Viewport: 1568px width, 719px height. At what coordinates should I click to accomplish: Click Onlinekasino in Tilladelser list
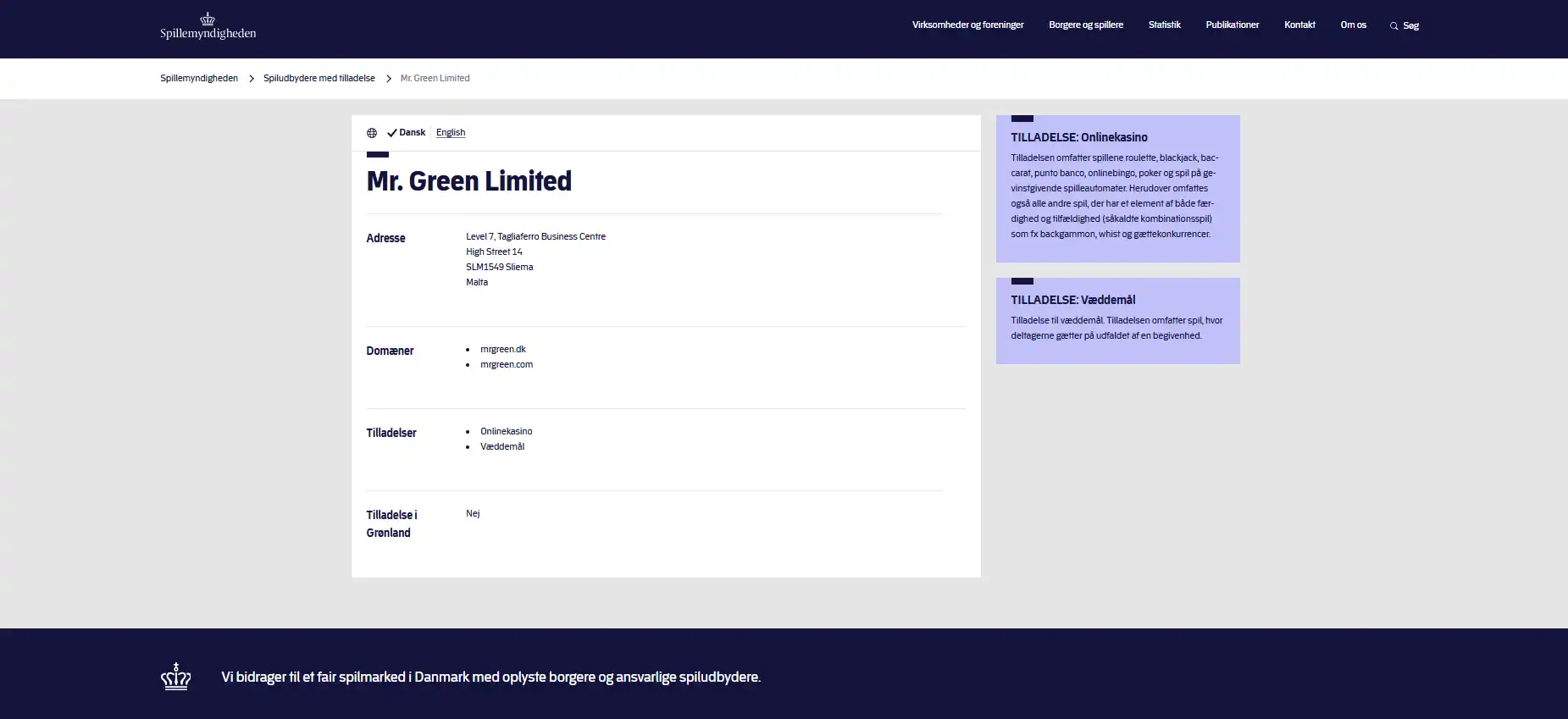[507, 432]
